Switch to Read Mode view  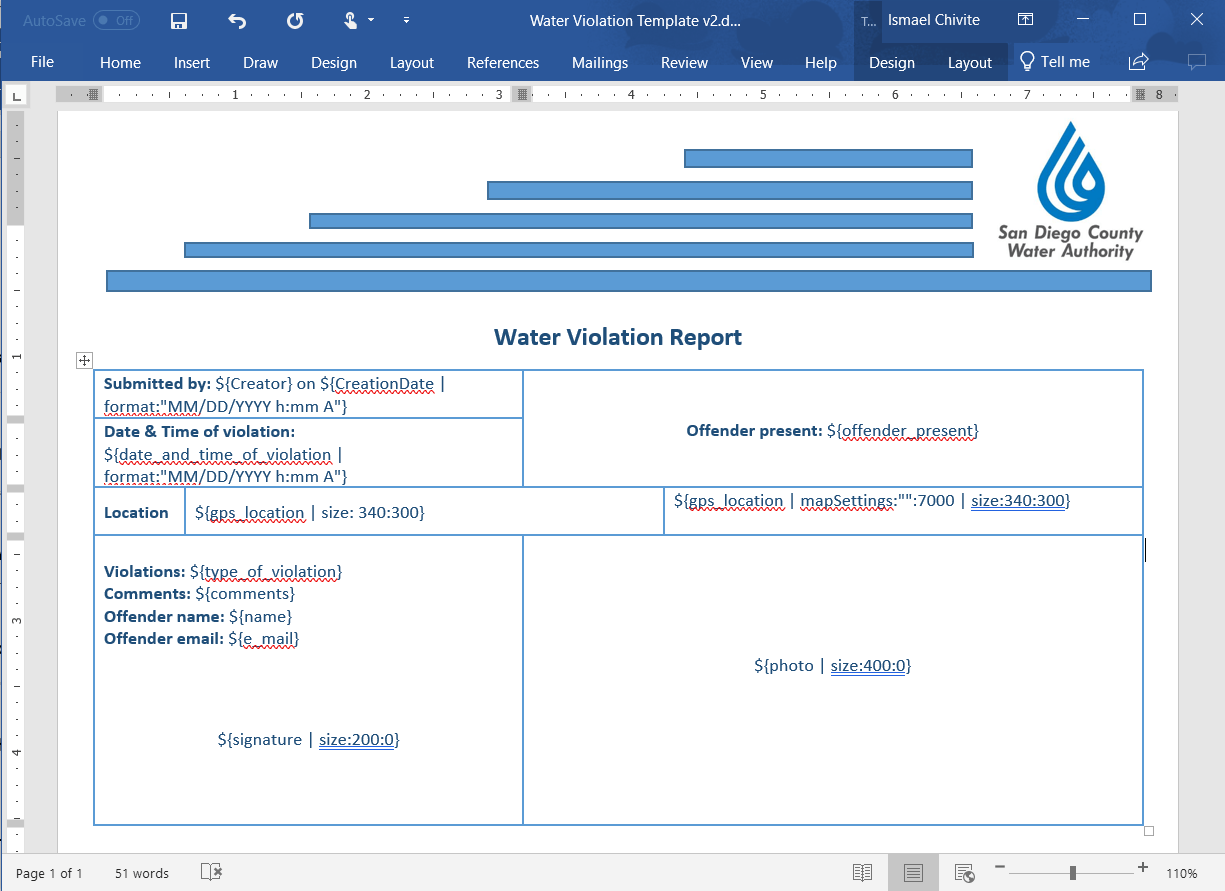tap(862, 872)
